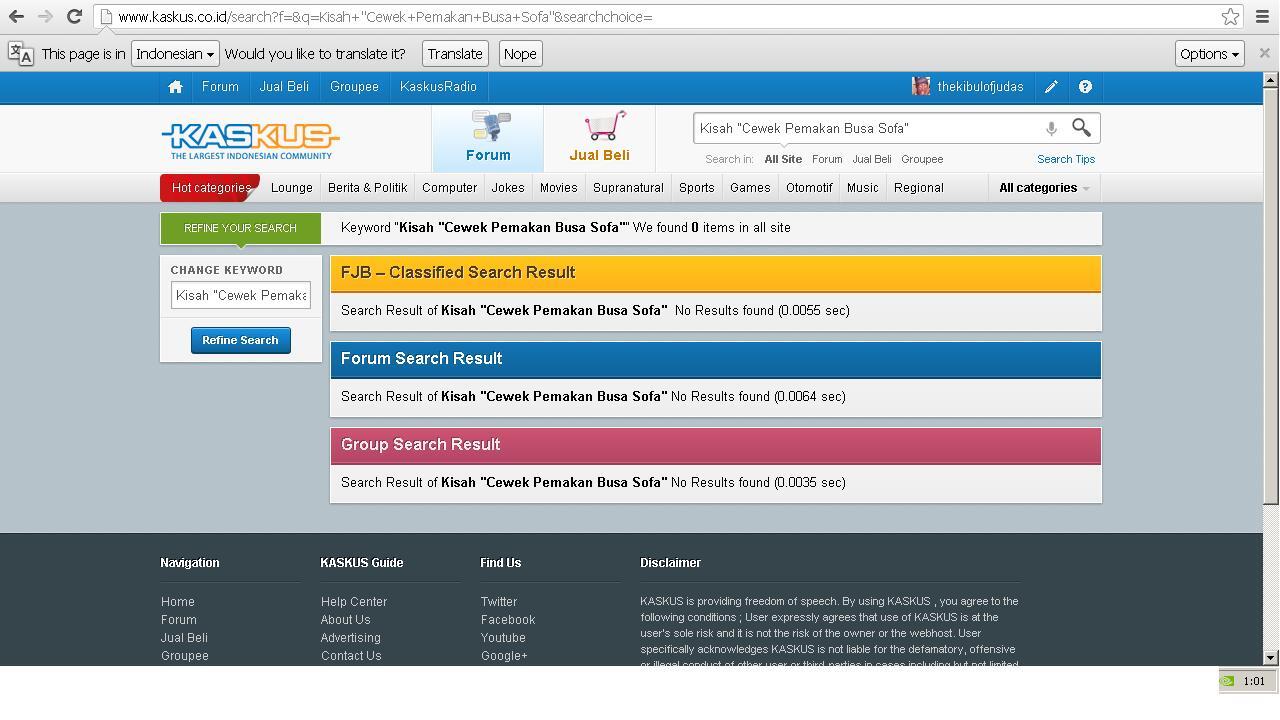Click footer Jual Beli link
The height and width of the screenshot is (720, 1280).
pyautogui.click(x=185, y=638)
